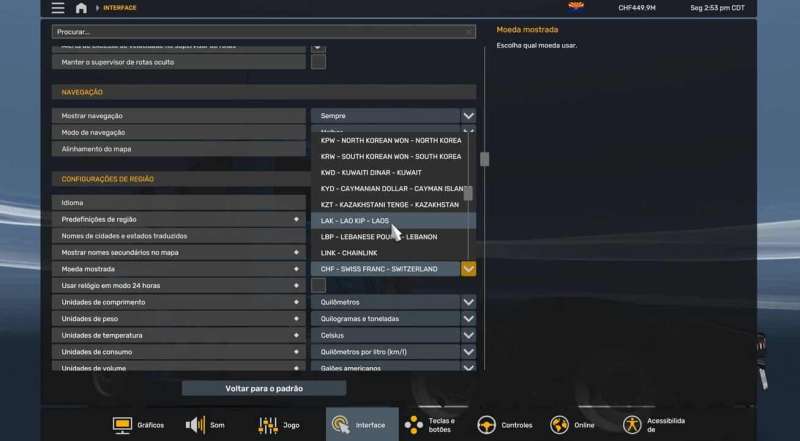Click Voltar para o padrão button

264,388
